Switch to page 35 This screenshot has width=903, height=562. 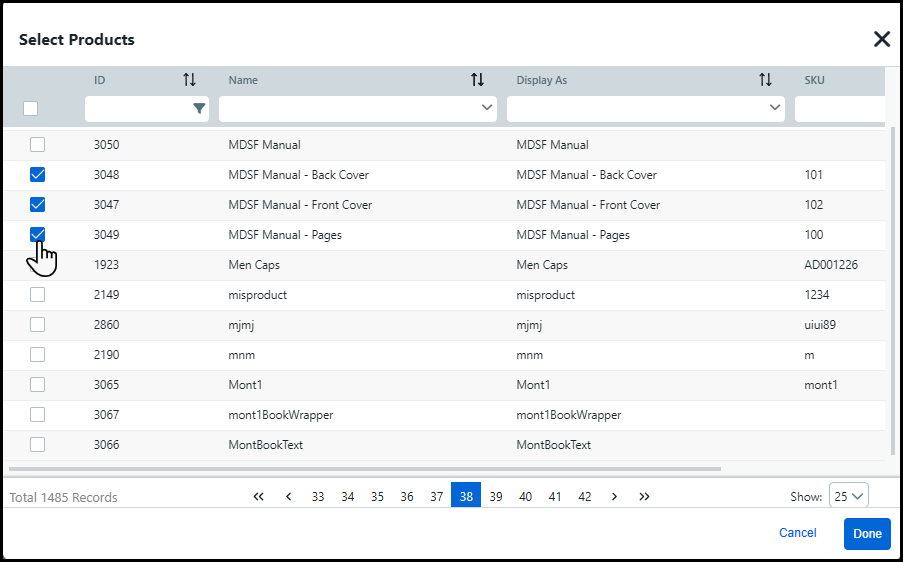pyautogui.click(x=377, y=496)
